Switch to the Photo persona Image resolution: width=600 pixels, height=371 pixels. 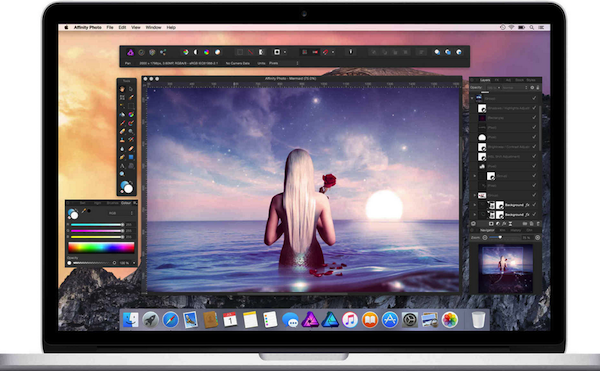tap(130, 52)
